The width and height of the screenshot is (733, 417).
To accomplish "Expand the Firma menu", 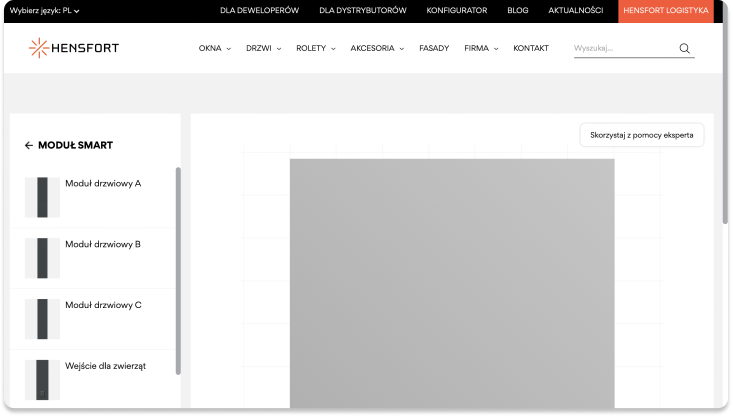I will click(481, 48).
